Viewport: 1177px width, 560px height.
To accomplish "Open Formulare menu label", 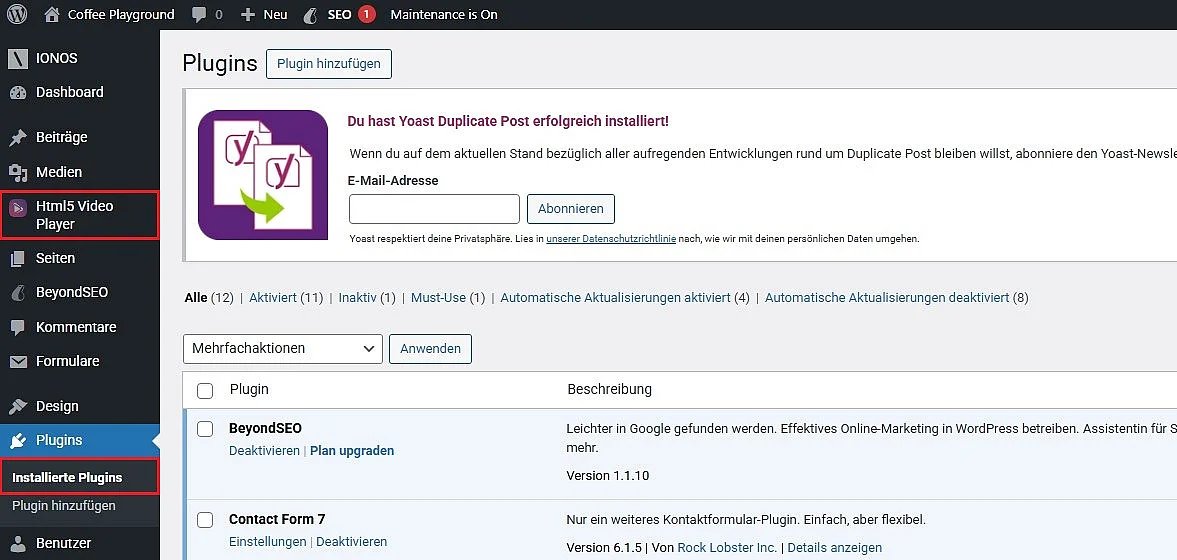I will (x=68, y=361).
